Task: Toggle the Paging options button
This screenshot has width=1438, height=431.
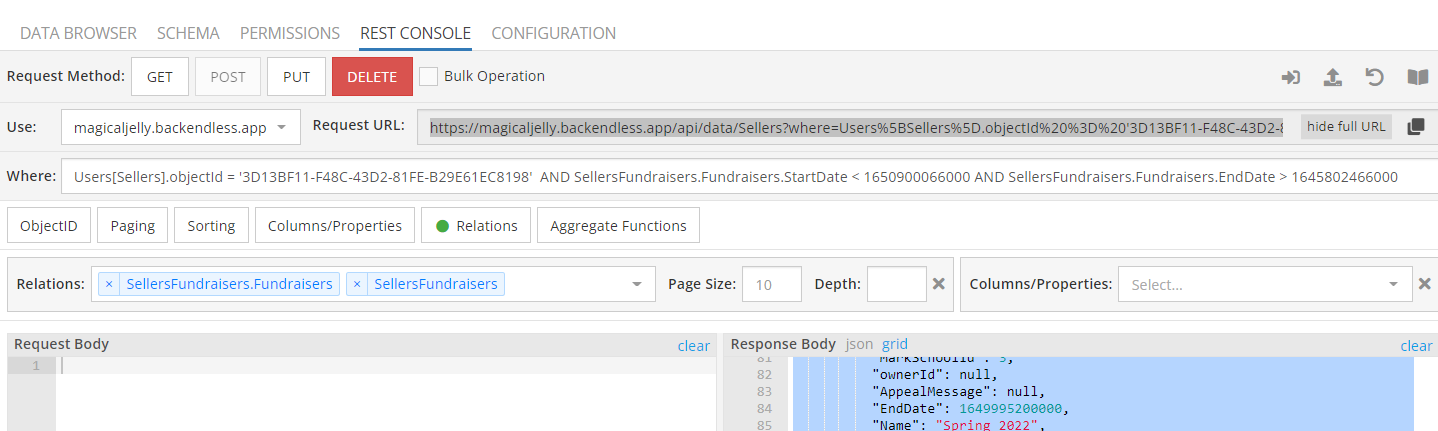Action: 133,226
